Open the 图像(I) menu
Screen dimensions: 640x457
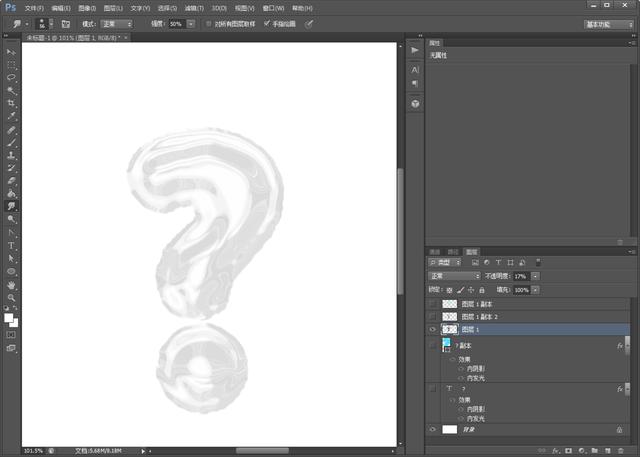[x=87, y=8]
